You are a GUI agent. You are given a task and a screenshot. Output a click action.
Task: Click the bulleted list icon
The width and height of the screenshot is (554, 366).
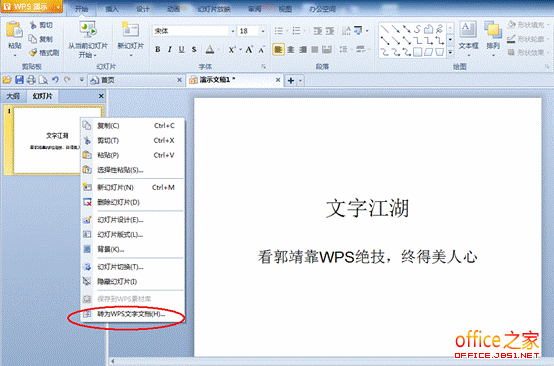(279, 31)
